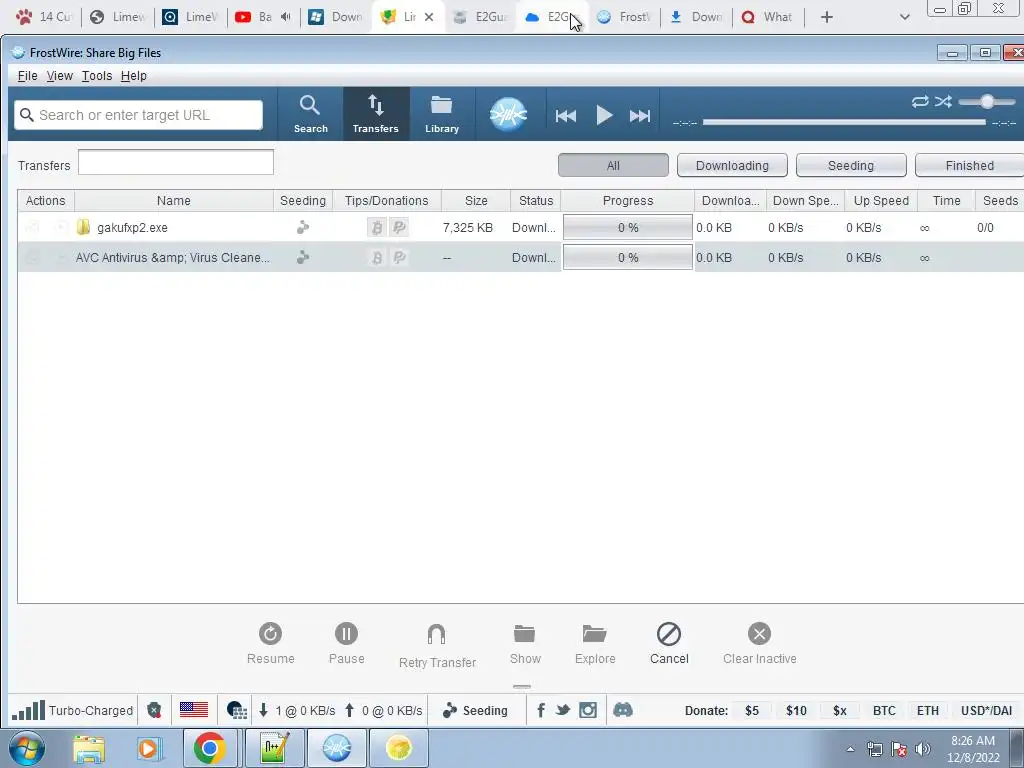This screenshot has height=768, width=1024.
Task: Donate $10 via status bar
Action: (796, 711)
